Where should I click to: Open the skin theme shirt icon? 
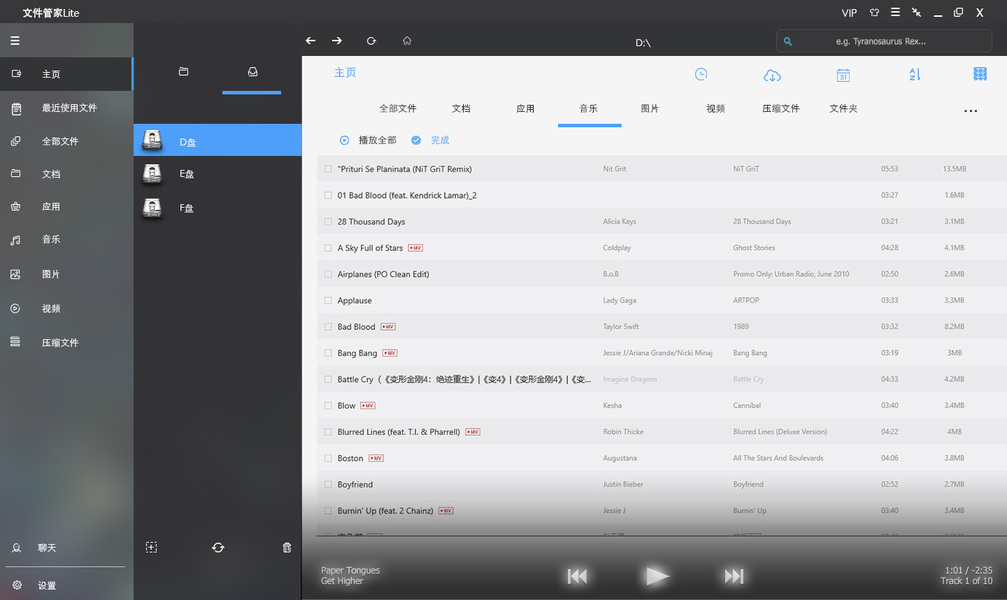[x=874, y=12]
